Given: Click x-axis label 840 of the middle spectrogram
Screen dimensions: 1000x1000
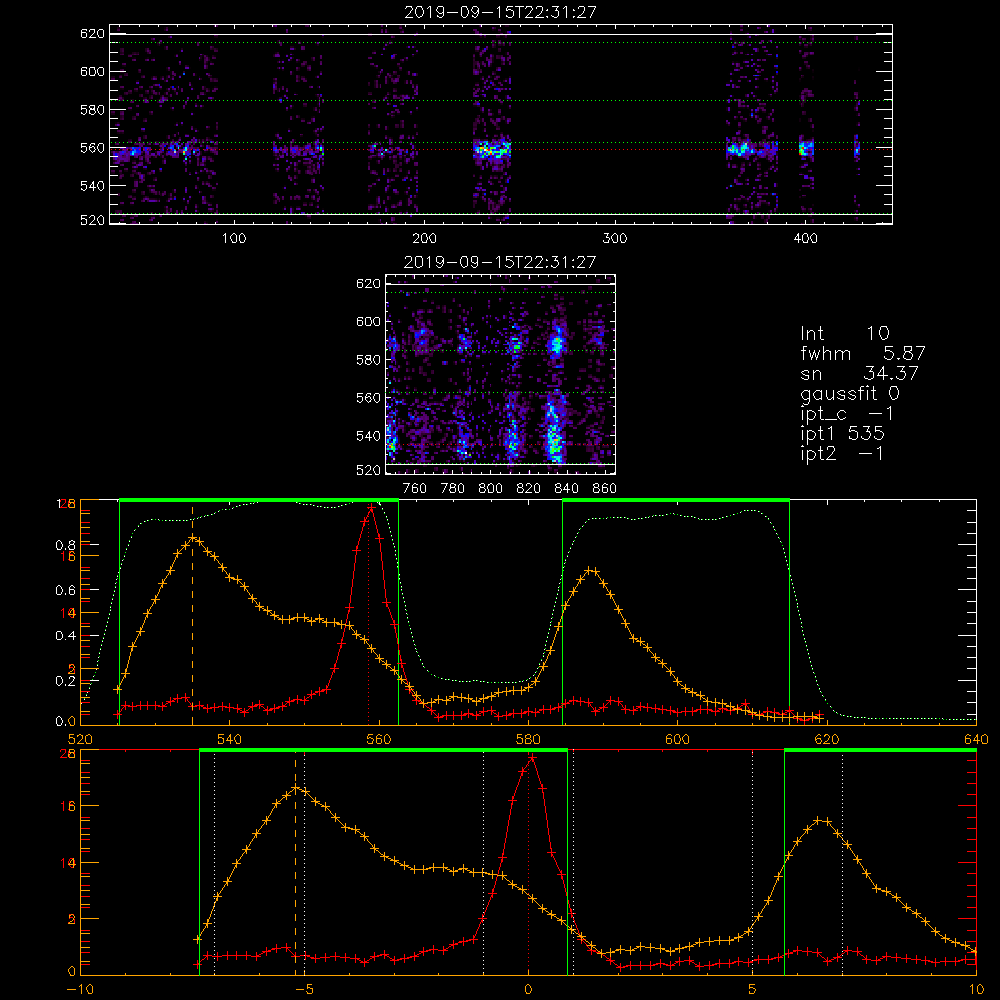Looking at the screenshot, I should pyautogui.click(x=566, y=489).
